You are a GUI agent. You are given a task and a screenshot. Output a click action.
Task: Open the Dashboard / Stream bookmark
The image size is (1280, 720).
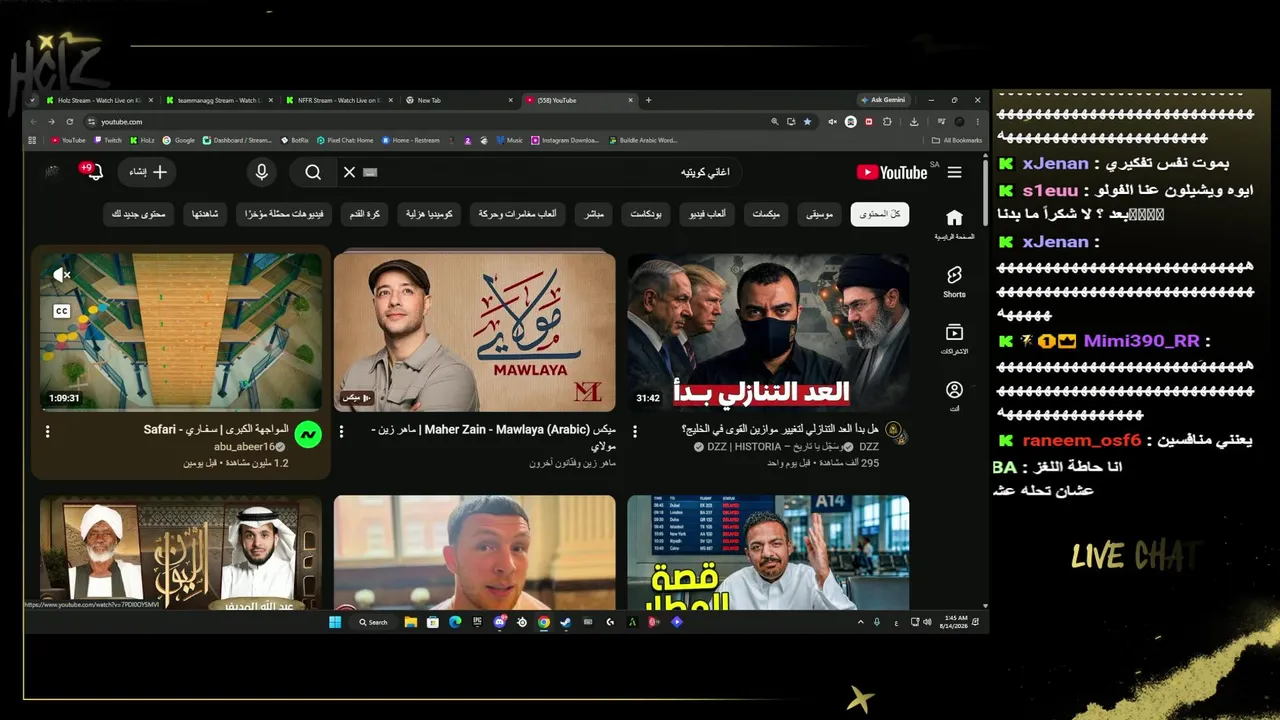(x=238, y=140)
